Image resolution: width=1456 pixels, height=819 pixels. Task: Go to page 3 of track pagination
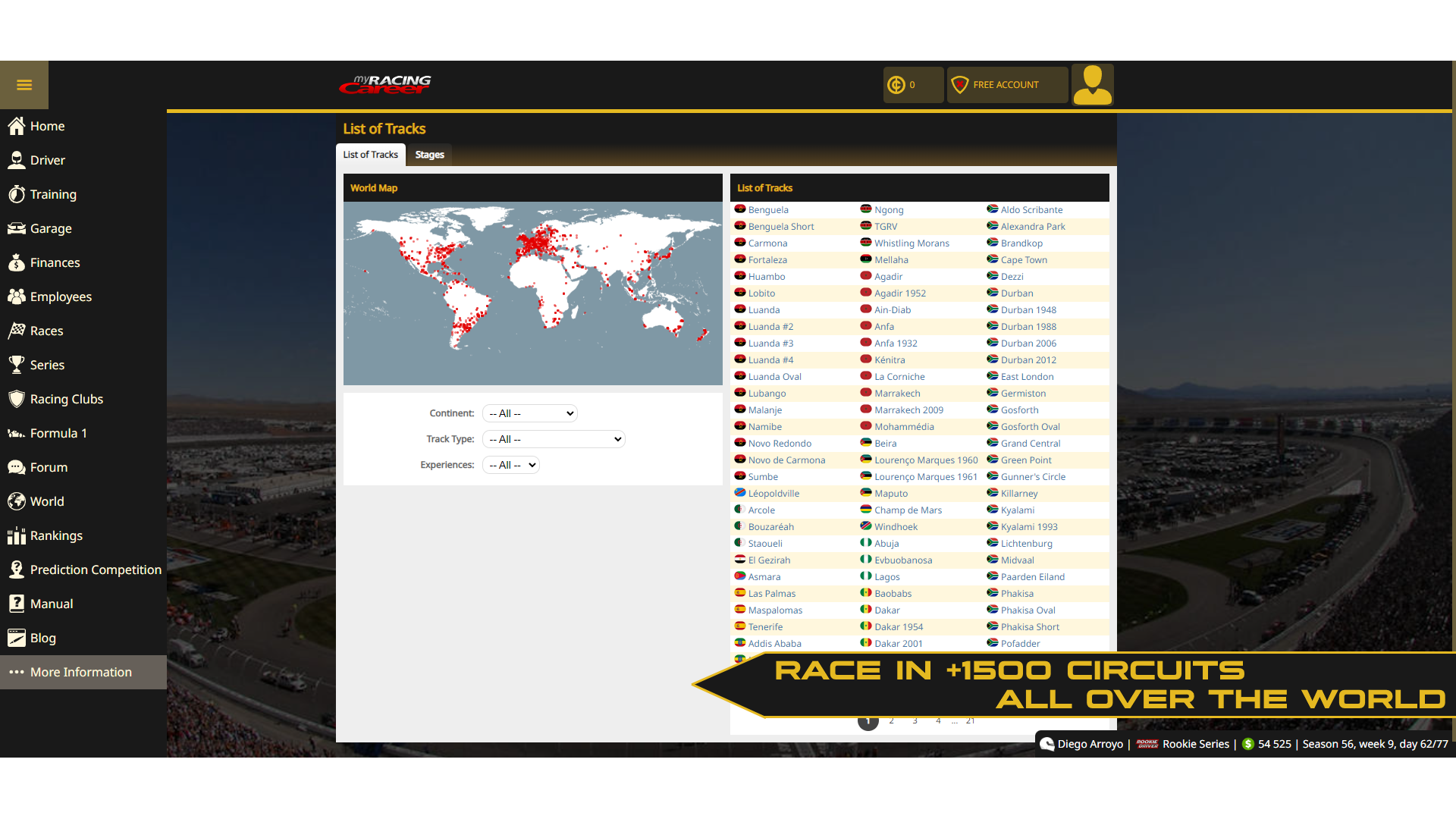point(915,720)
